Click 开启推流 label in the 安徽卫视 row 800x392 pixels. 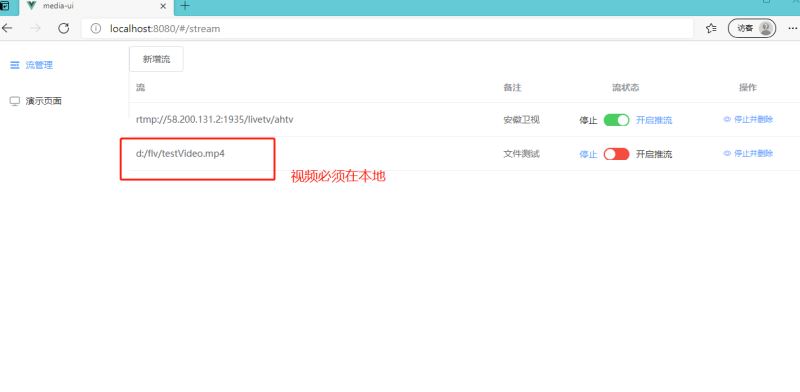pyautogui.click(x=654, y=120)
